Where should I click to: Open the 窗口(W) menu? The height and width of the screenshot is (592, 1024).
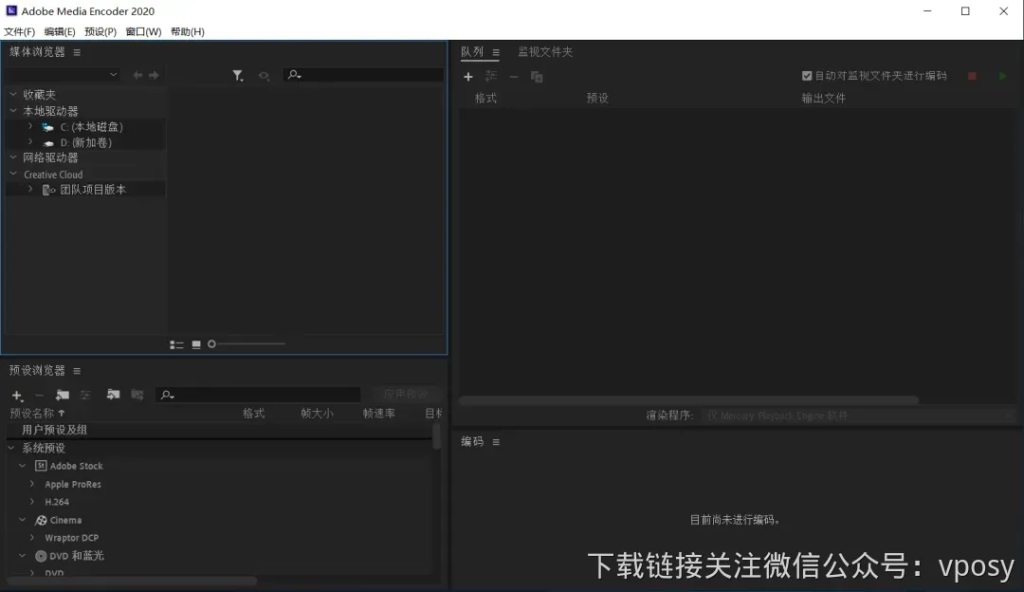(143, 31)
